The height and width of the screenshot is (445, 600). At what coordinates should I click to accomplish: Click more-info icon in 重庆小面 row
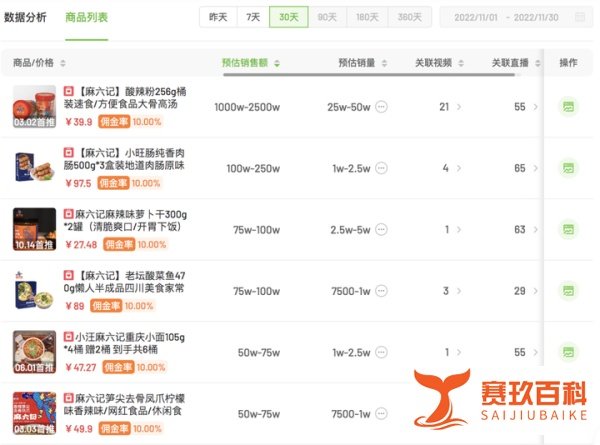tap(381, 352)
